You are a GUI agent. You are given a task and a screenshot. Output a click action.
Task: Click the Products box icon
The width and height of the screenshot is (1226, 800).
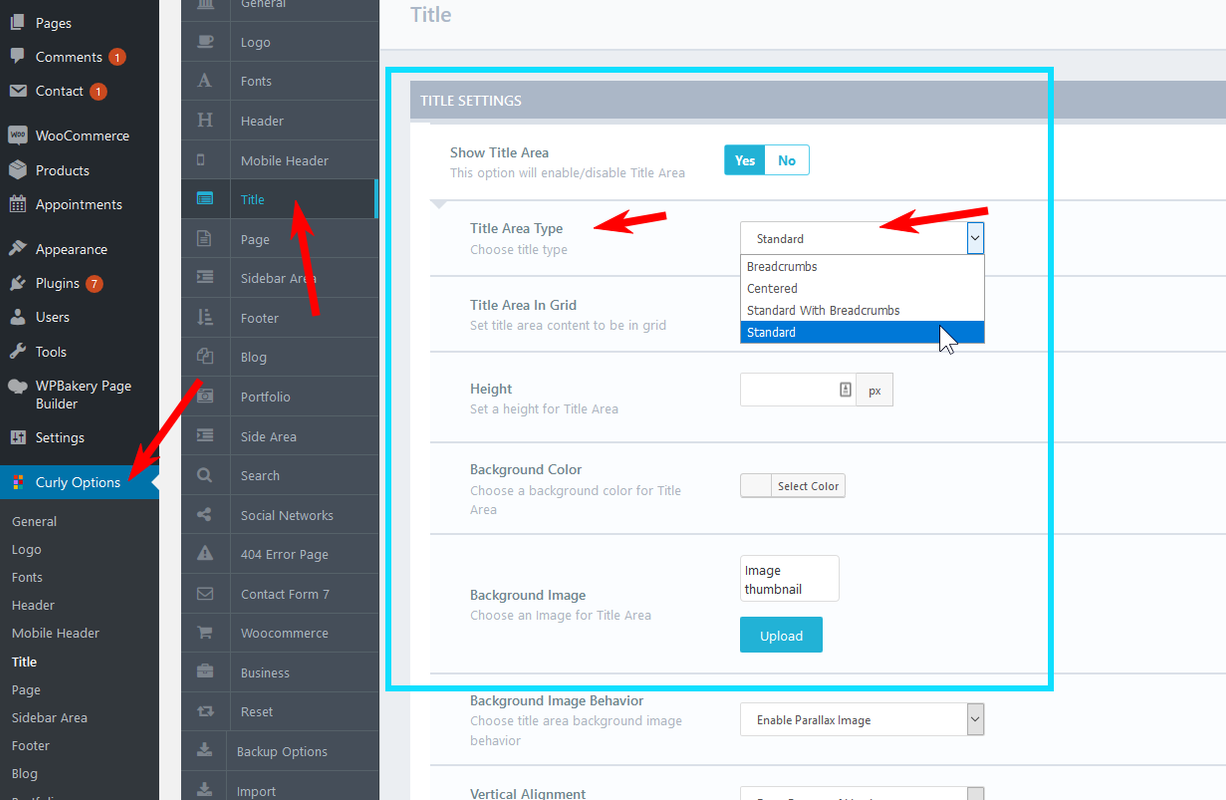tap(17, 170)
